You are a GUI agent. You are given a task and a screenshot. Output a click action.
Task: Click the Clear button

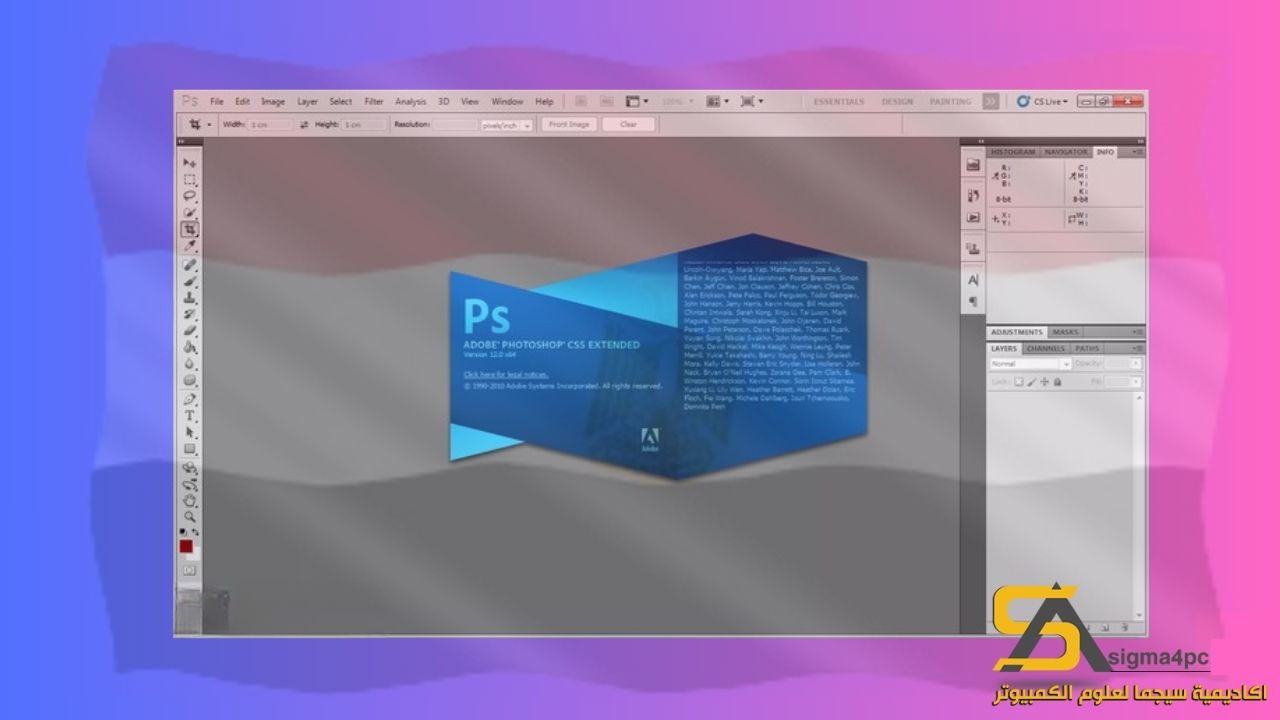point(629,124)
